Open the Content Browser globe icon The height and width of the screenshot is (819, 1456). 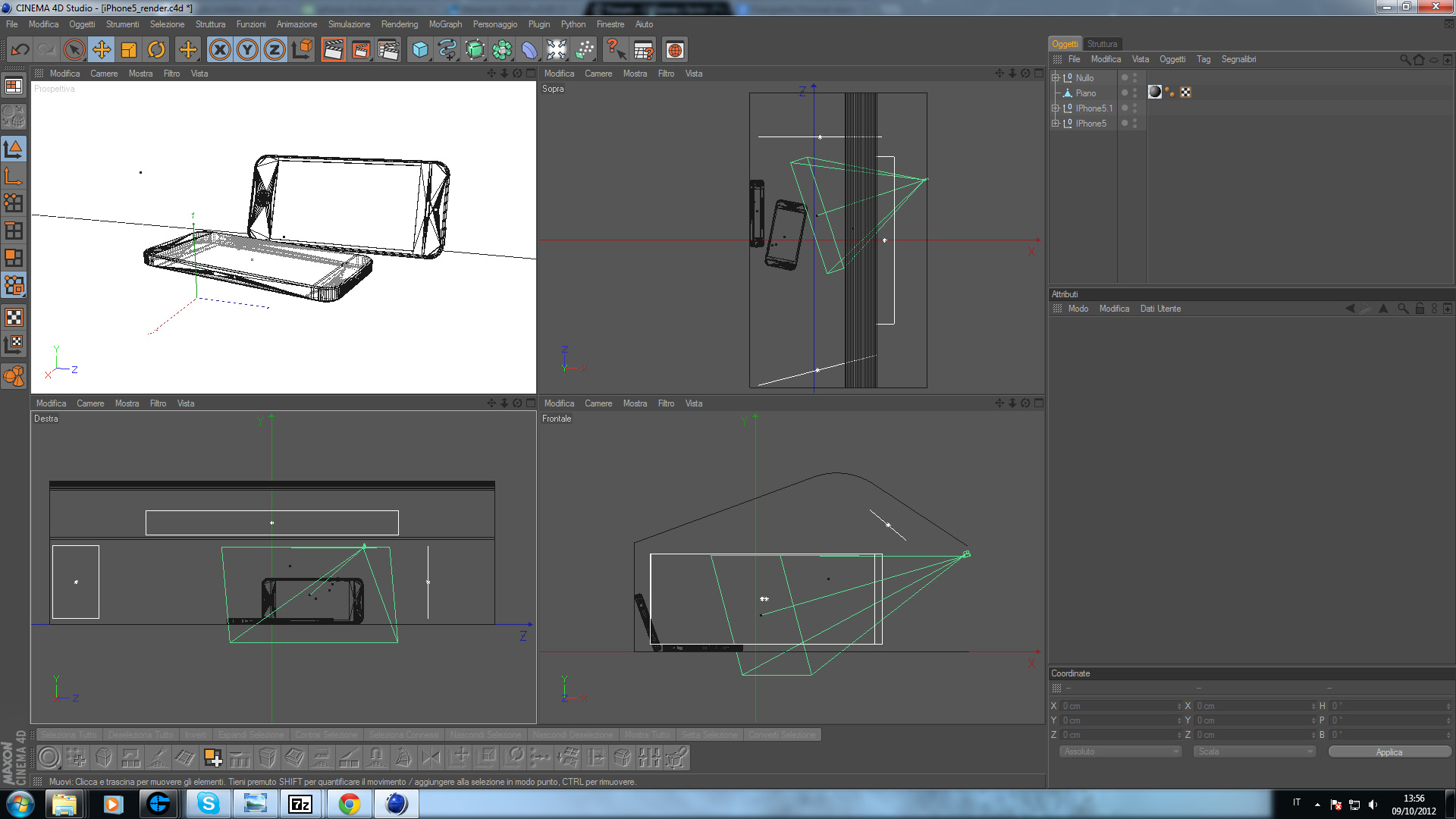pos(674,50)
